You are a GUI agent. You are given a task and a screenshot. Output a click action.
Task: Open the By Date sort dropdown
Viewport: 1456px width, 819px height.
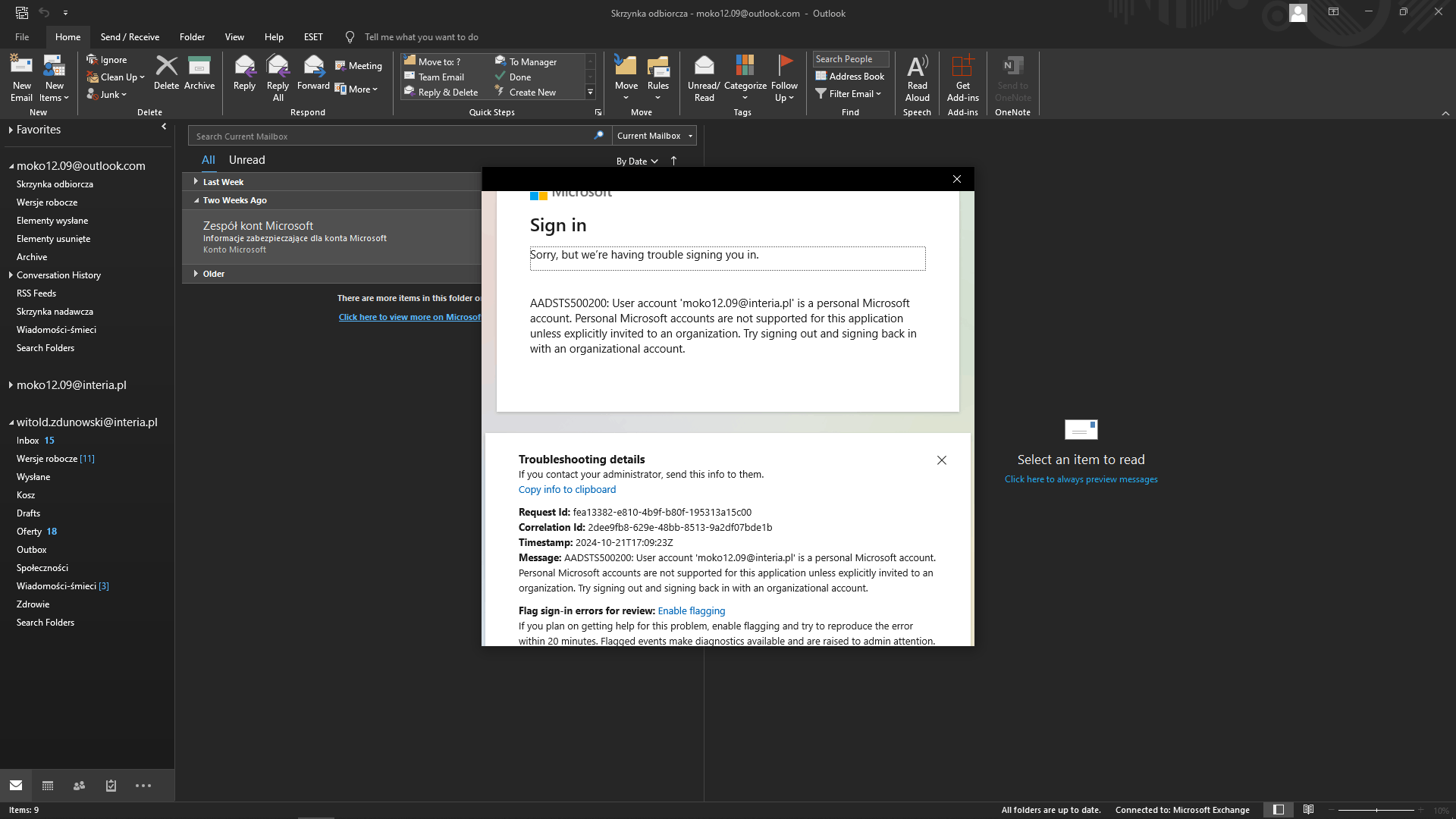[x=637, y=162]
